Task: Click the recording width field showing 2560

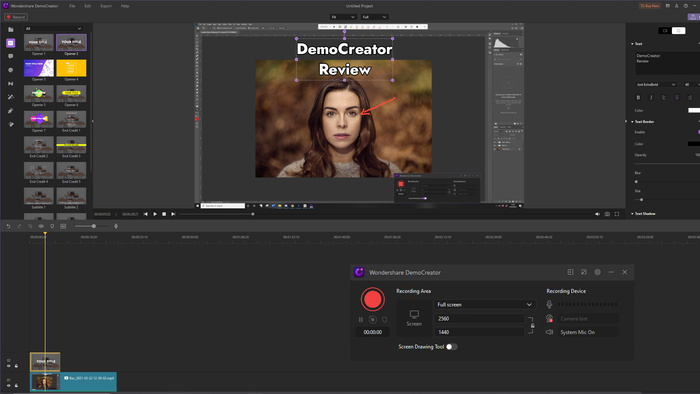Action: click(479, 319)
